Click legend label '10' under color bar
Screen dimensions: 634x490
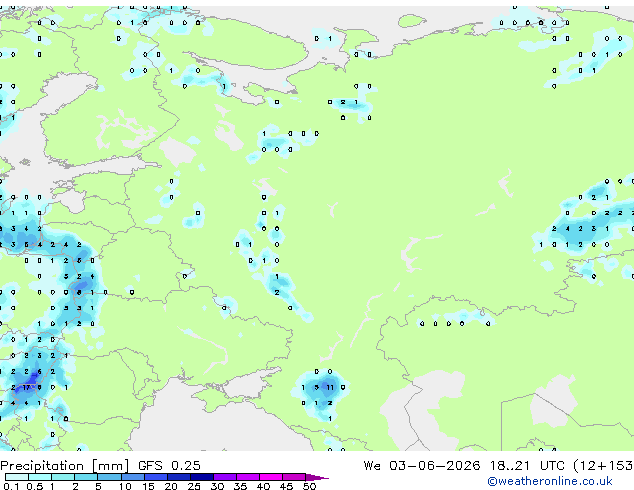125,486
